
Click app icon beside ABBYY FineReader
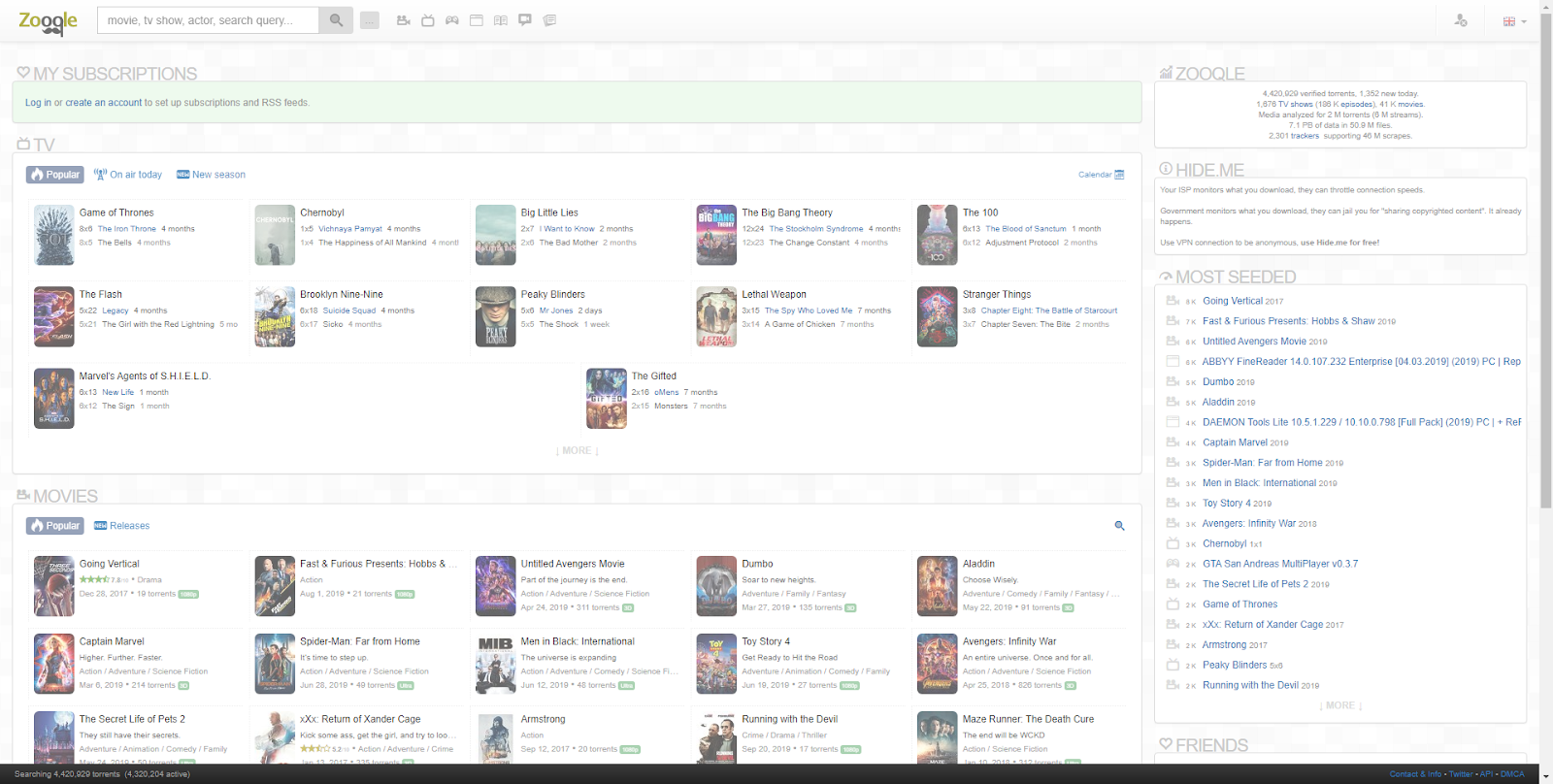click(1173, 361)
